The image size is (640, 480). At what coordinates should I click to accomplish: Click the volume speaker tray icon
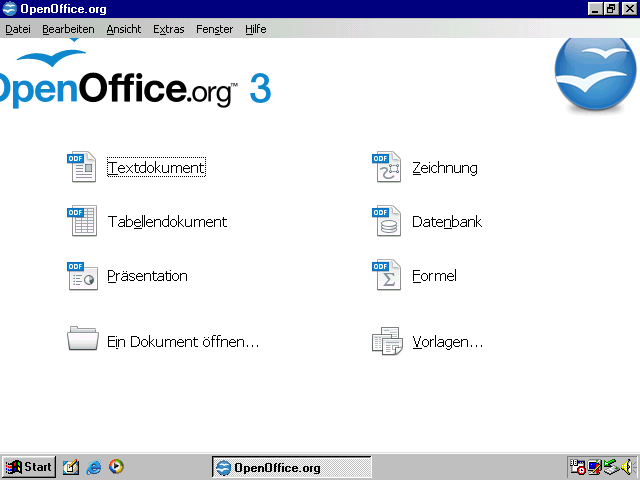[628, 467]
